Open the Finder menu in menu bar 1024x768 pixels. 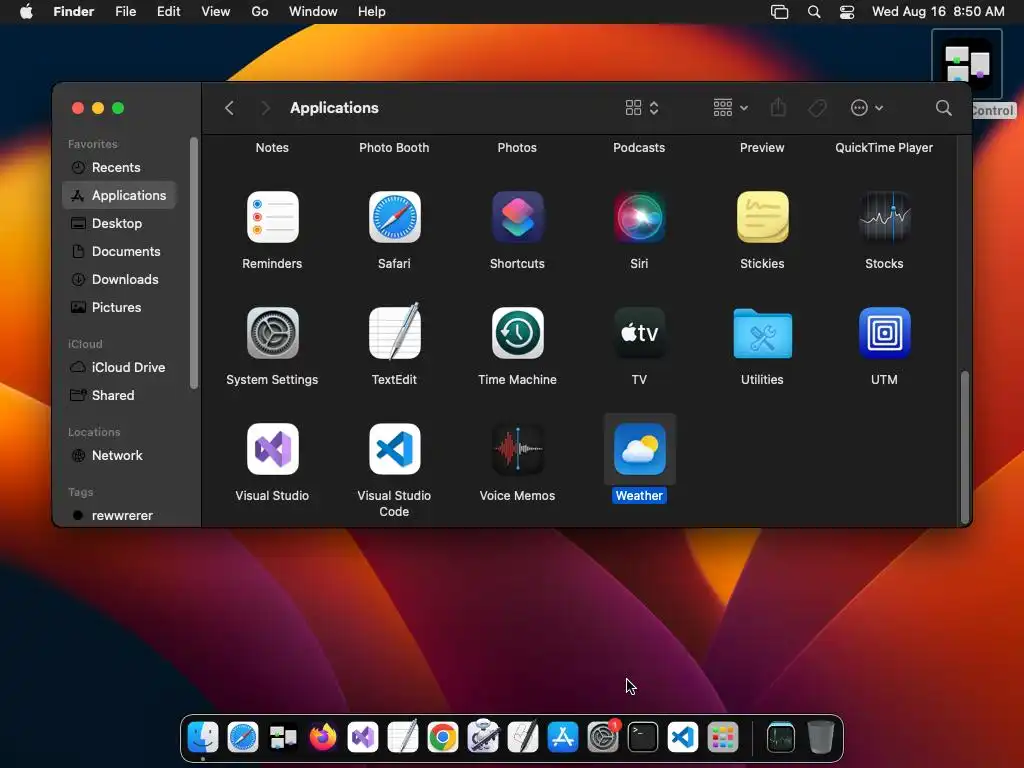[74, 12]
